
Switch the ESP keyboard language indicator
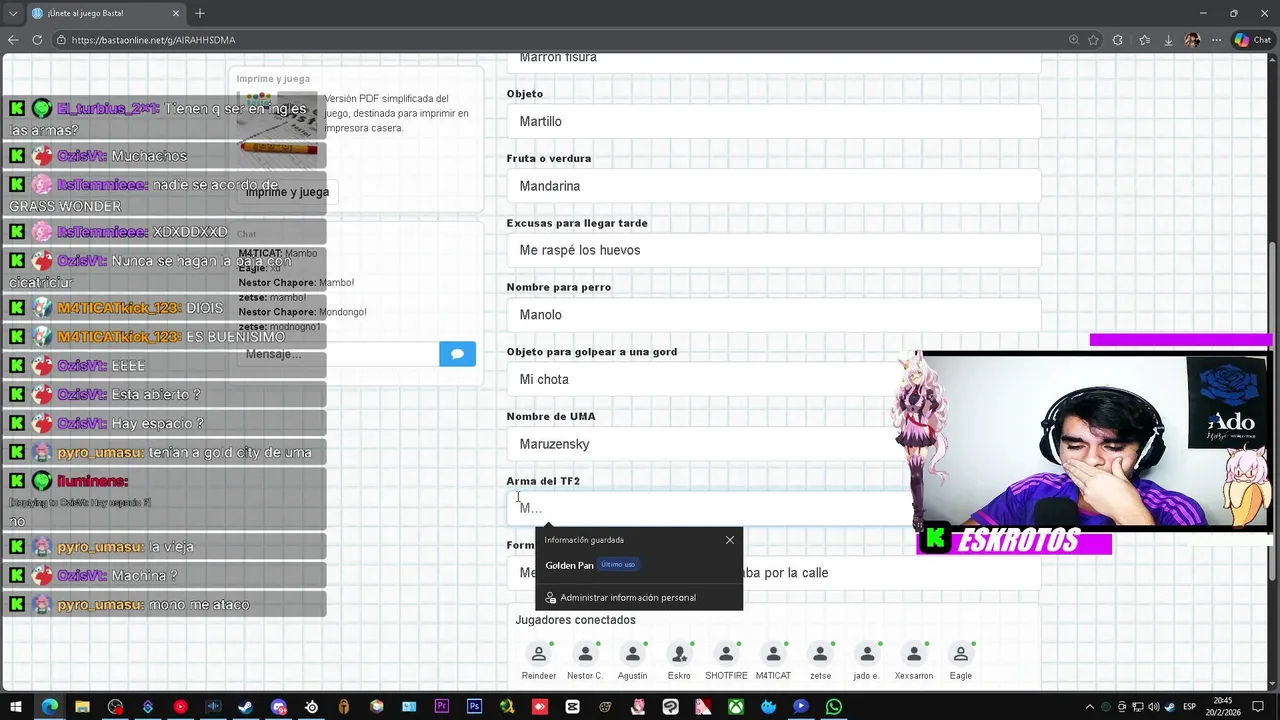coord(1190,707)
